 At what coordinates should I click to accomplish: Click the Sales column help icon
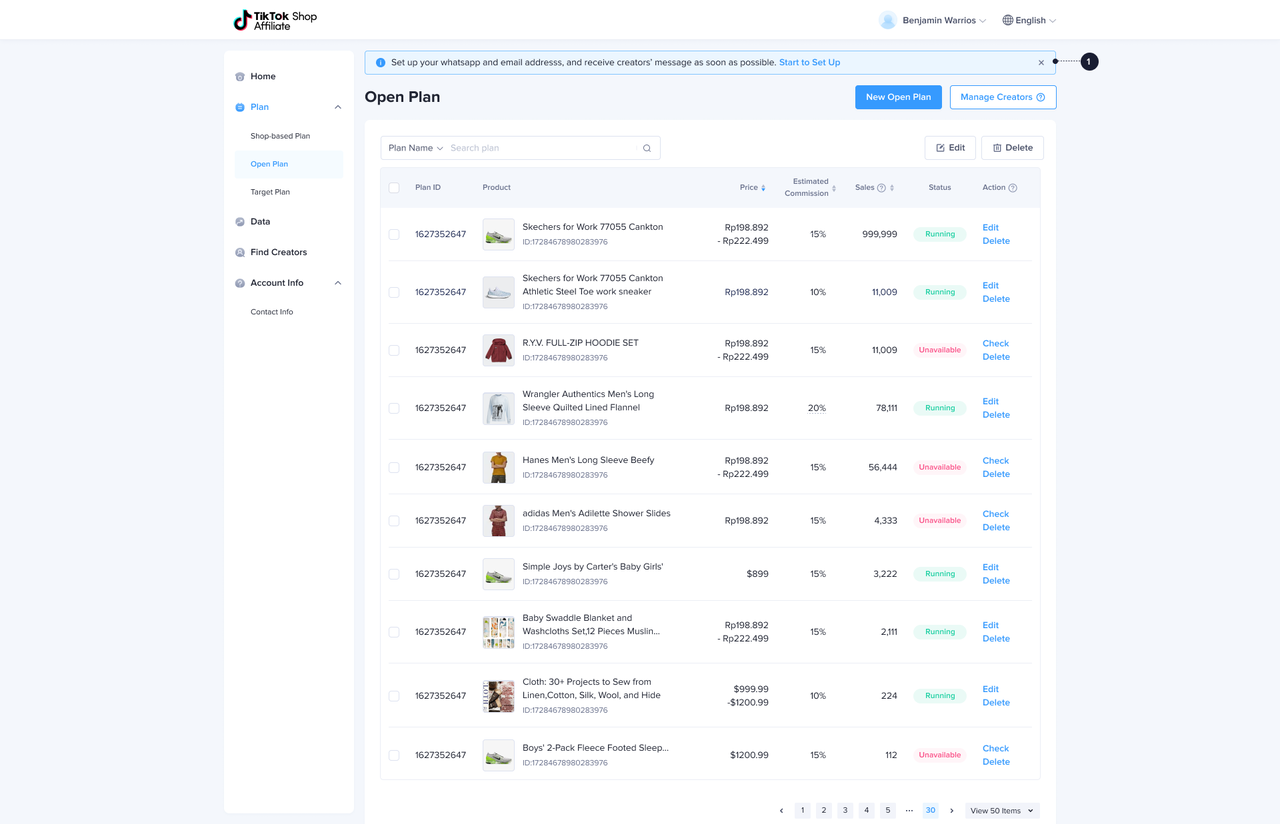click(x=881, y=188)
